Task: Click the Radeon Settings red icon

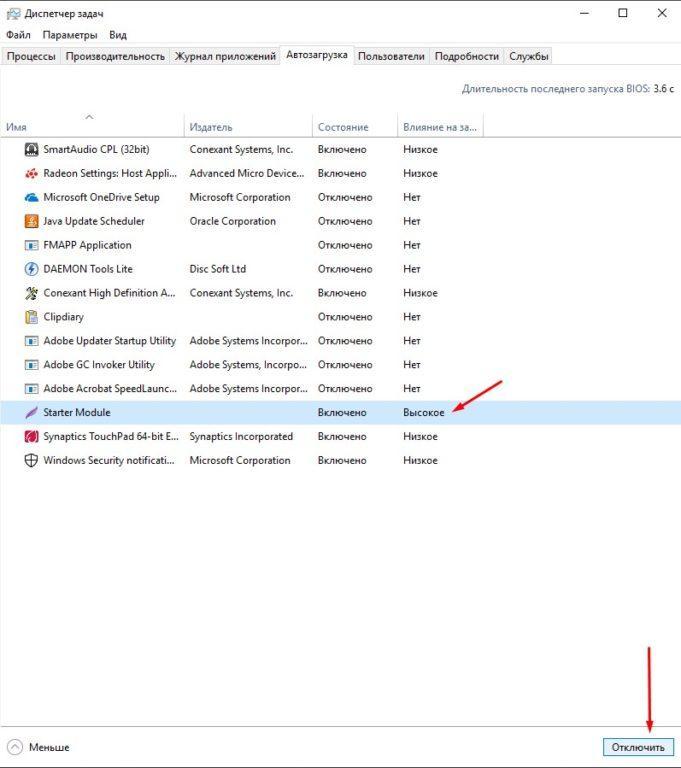Action: pyautogui.click(x=31, y=173)
